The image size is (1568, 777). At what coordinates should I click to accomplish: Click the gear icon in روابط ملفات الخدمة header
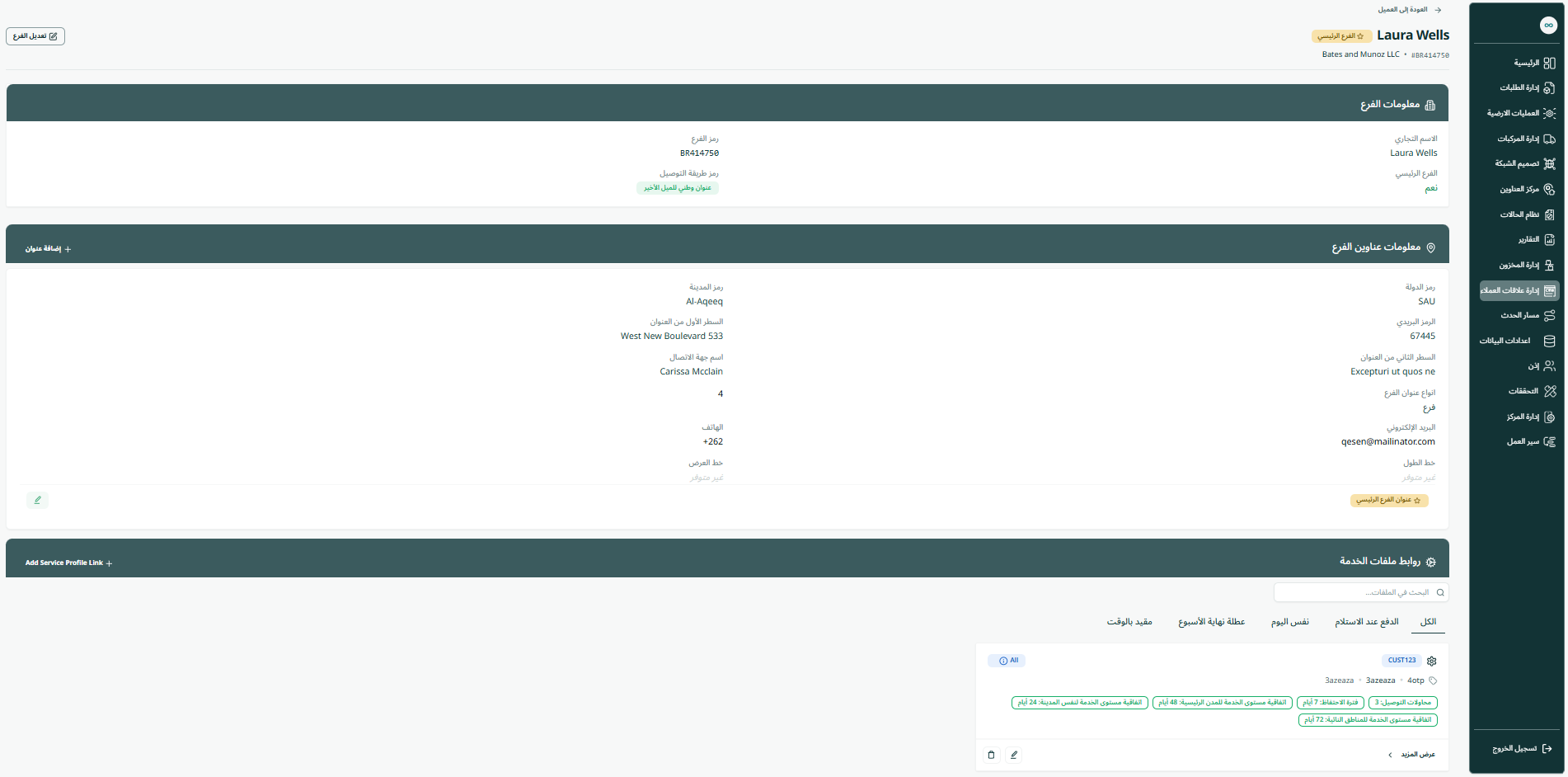point(1431,562)
